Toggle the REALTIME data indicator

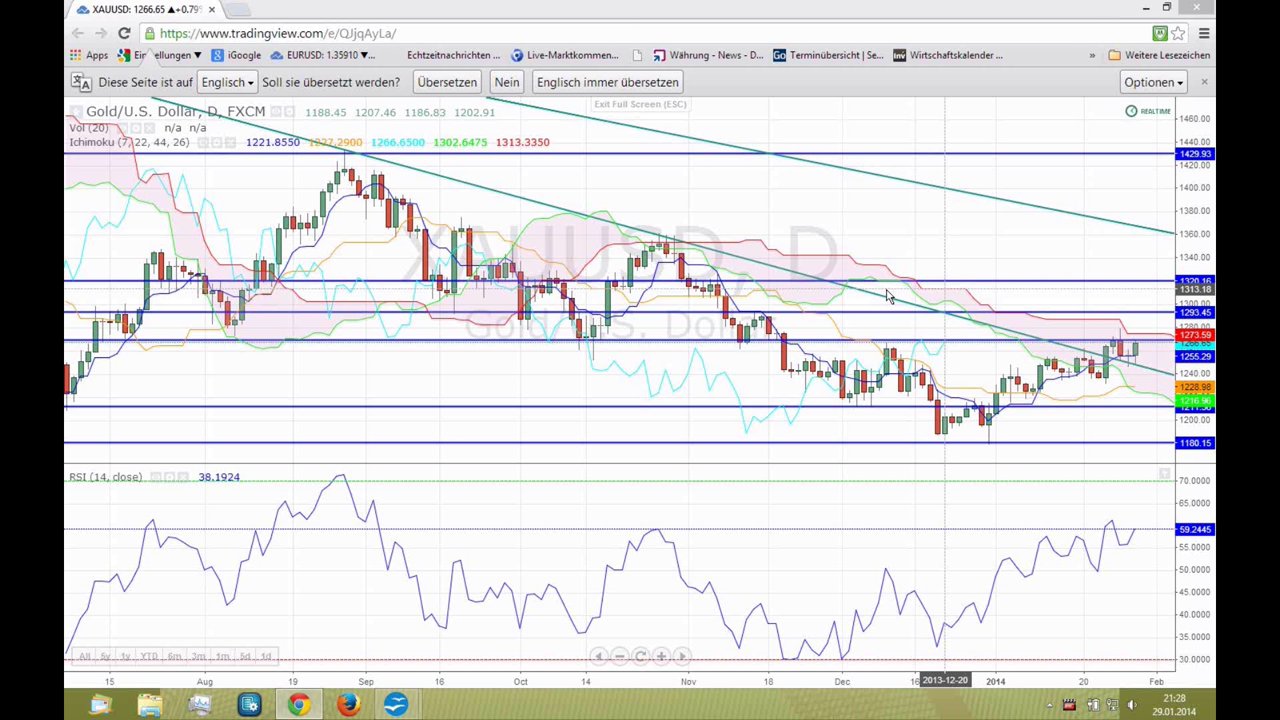tap(1148, 111)
